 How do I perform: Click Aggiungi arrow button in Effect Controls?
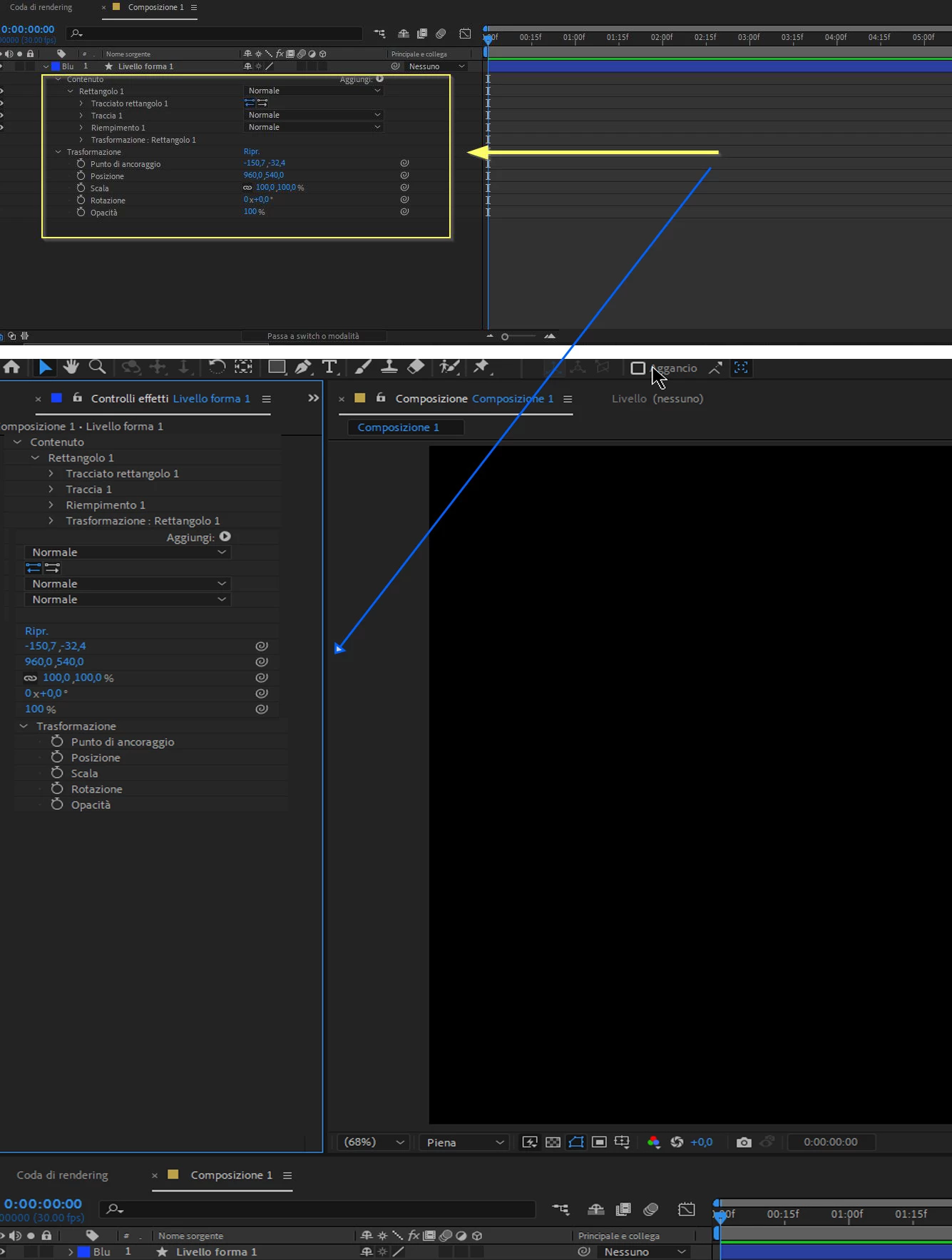tap(225, 537)
